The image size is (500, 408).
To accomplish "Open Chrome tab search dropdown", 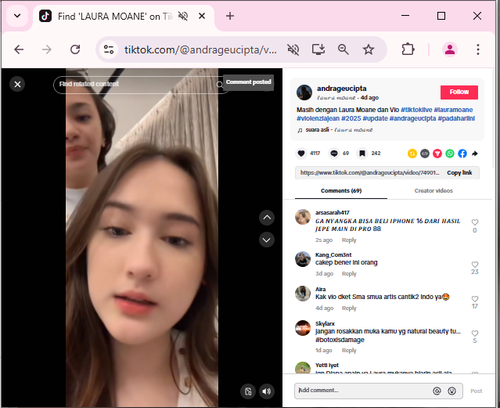I will 17,16.
